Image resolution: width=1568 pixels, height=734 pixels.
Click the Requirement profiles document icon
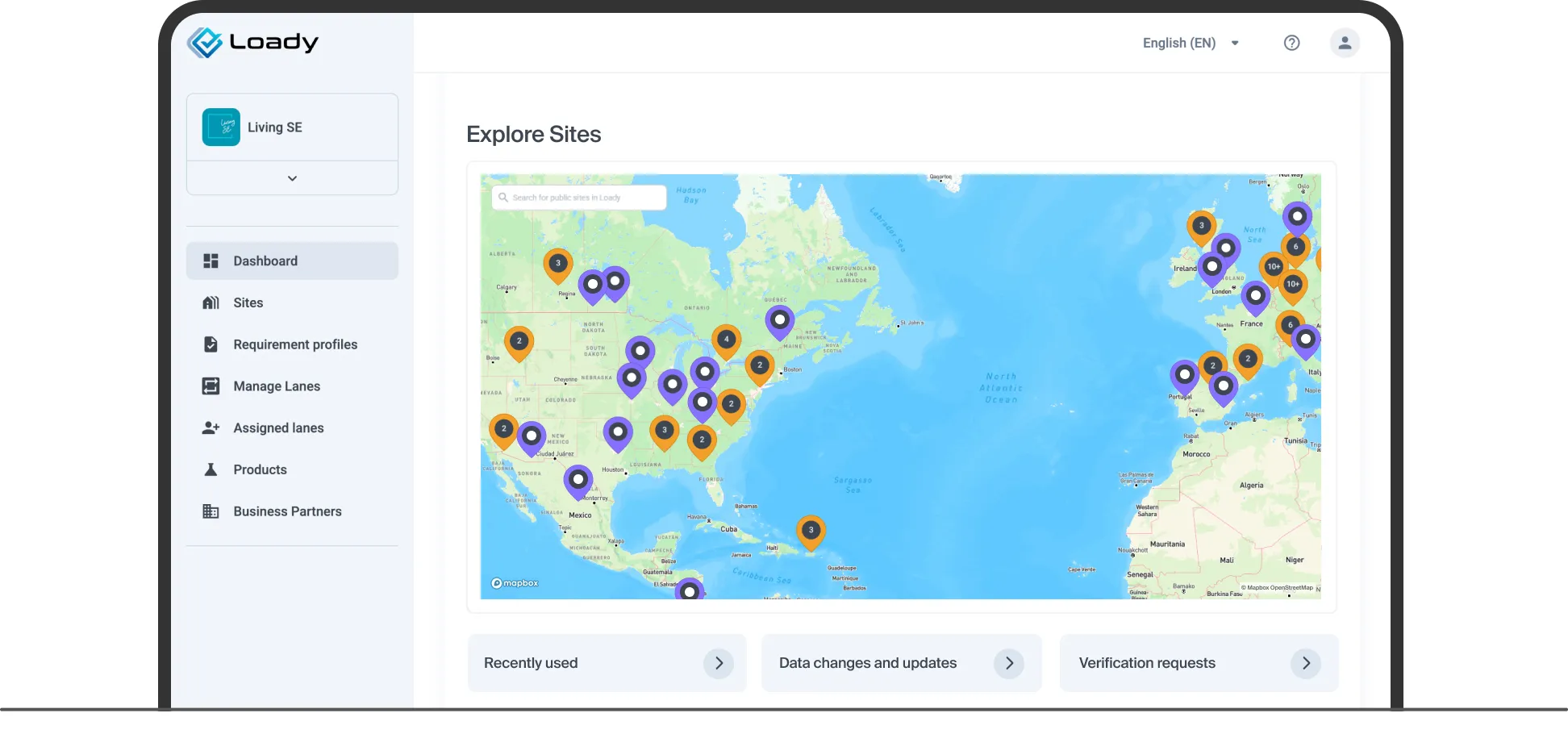coord(211,344)
